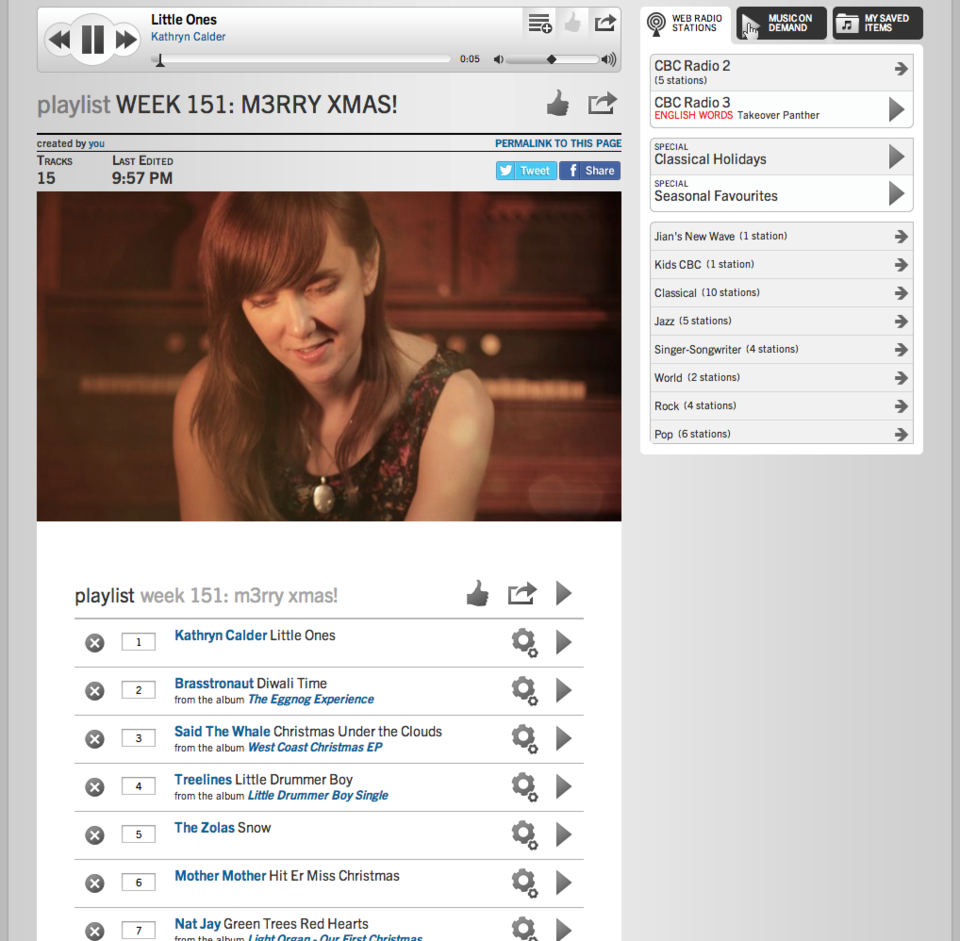Open the Said The Whale artist link
960x941 pixels.
(222, 732)
